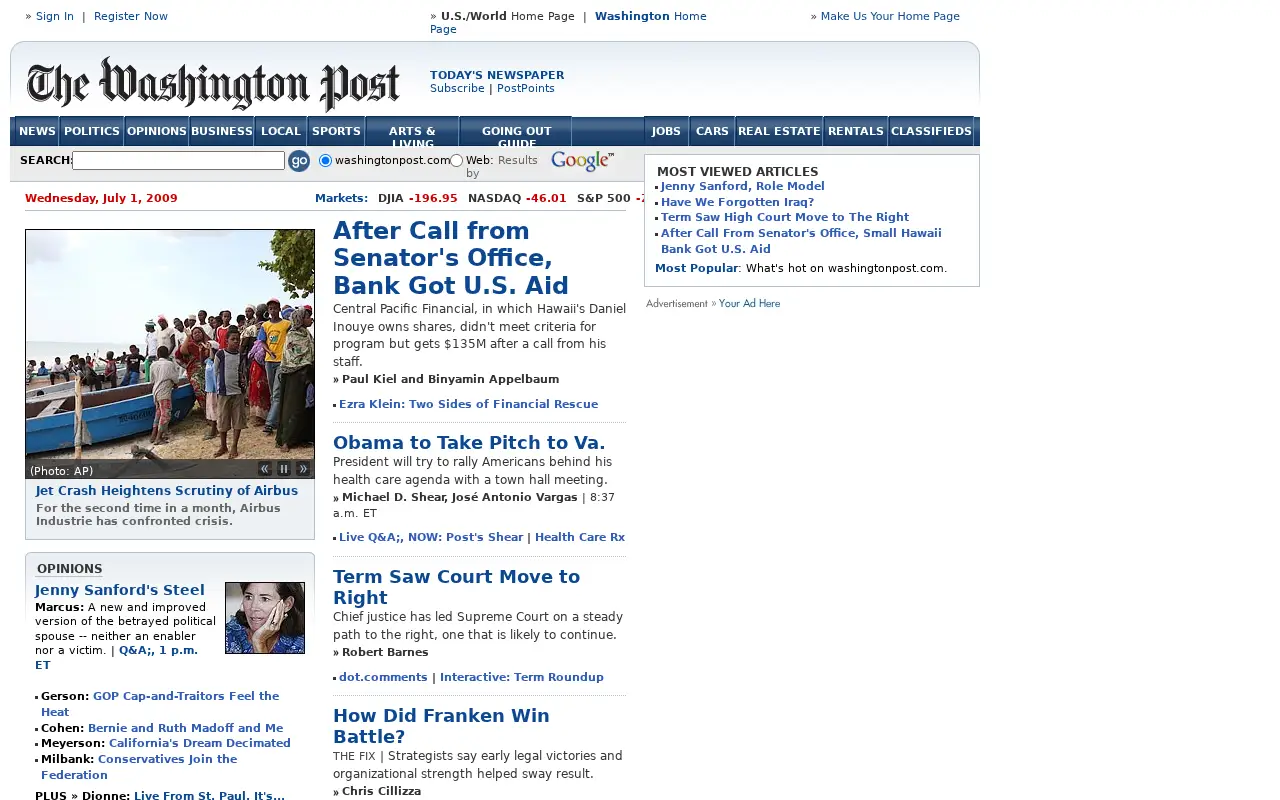Click the Jenny Sanford portrait thumbnail
Viewport: 1280px width, 800px height.
(x=265, y=618)
